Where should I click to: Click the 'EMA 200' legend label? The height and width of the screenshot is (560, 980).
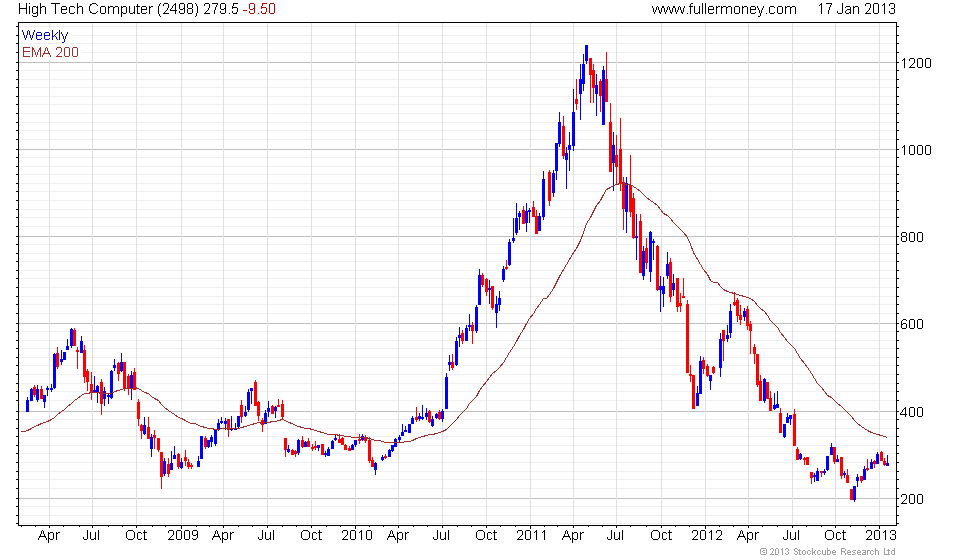[x=51, y=52]
